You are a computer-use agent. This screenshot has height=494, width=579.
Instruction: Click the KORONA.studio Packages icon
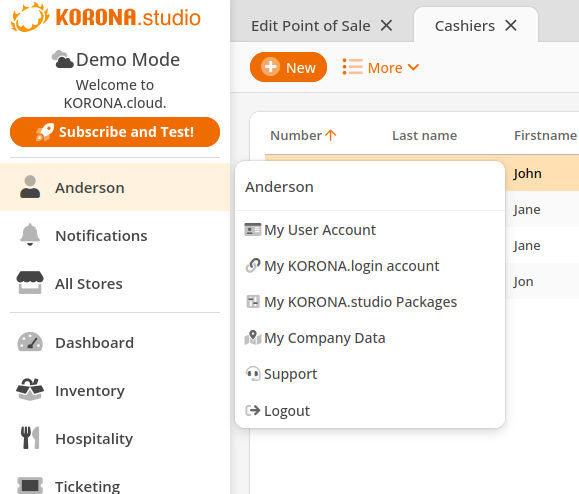pos(253,302)
